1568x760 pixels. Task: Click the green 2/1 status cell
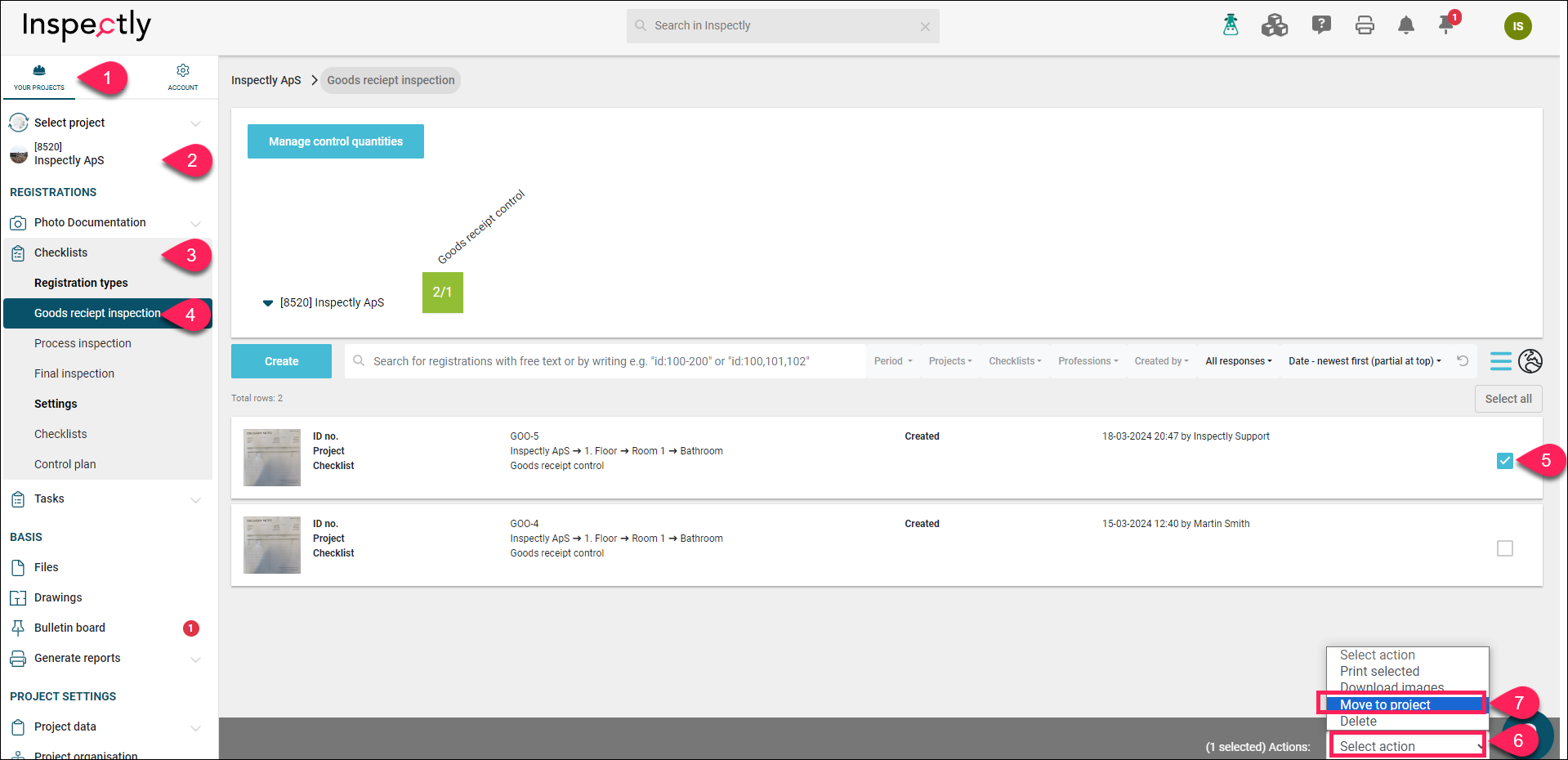tap(442, 293)
